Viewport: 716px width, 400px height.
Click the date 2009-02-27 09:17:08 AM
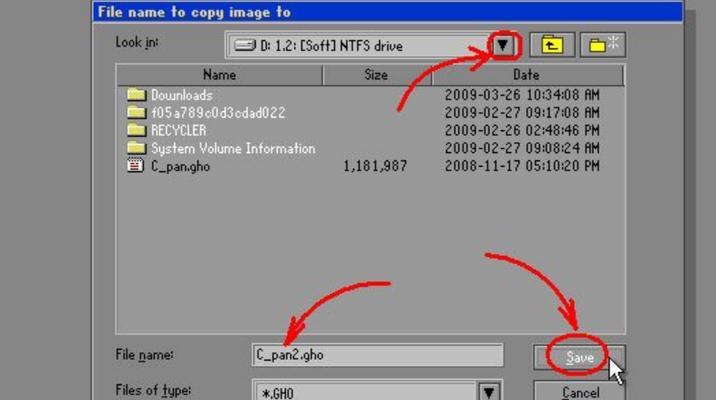(x=522, y=112)
